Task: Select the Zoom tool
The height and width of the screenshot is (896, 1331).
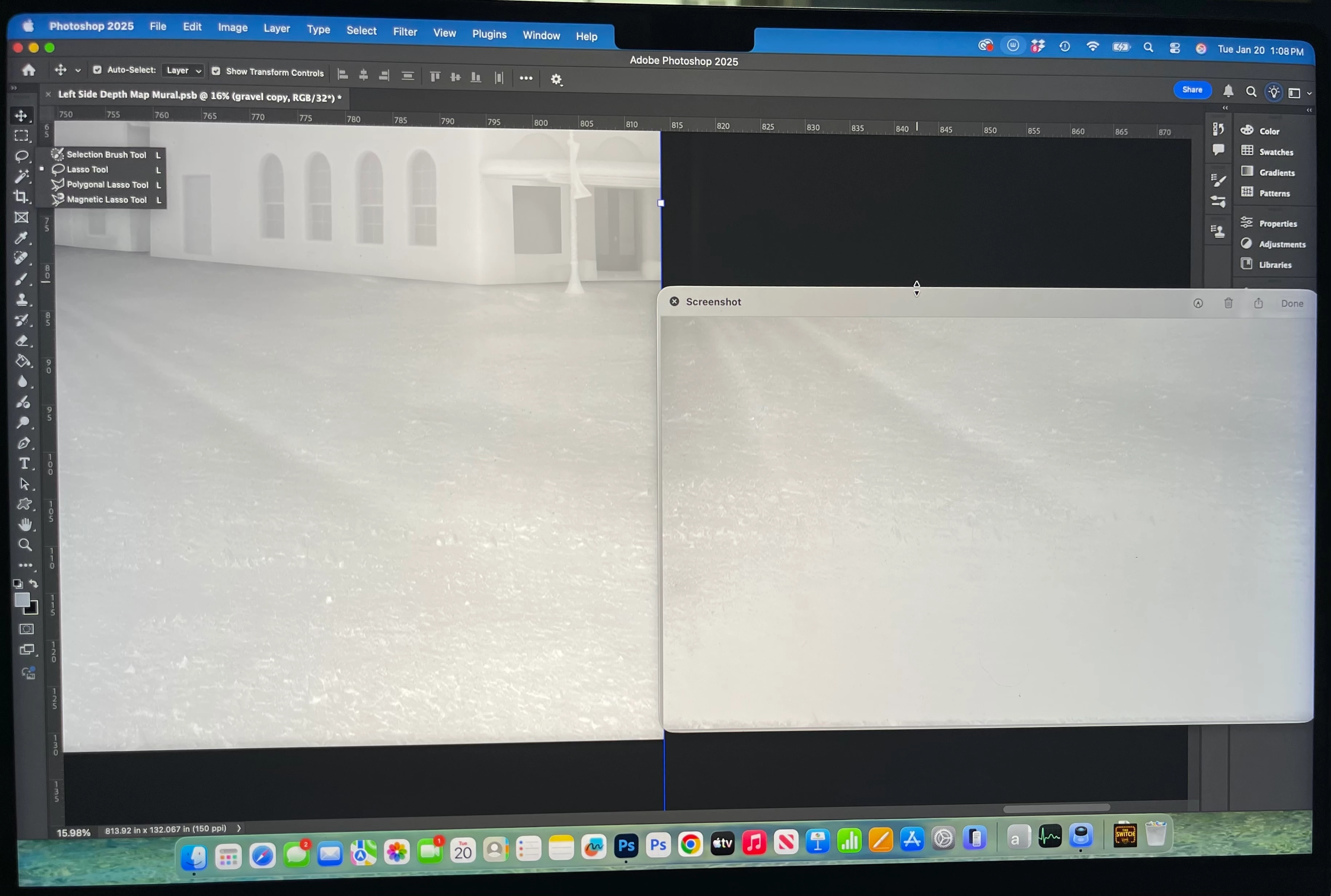Action: click(25, 545)
